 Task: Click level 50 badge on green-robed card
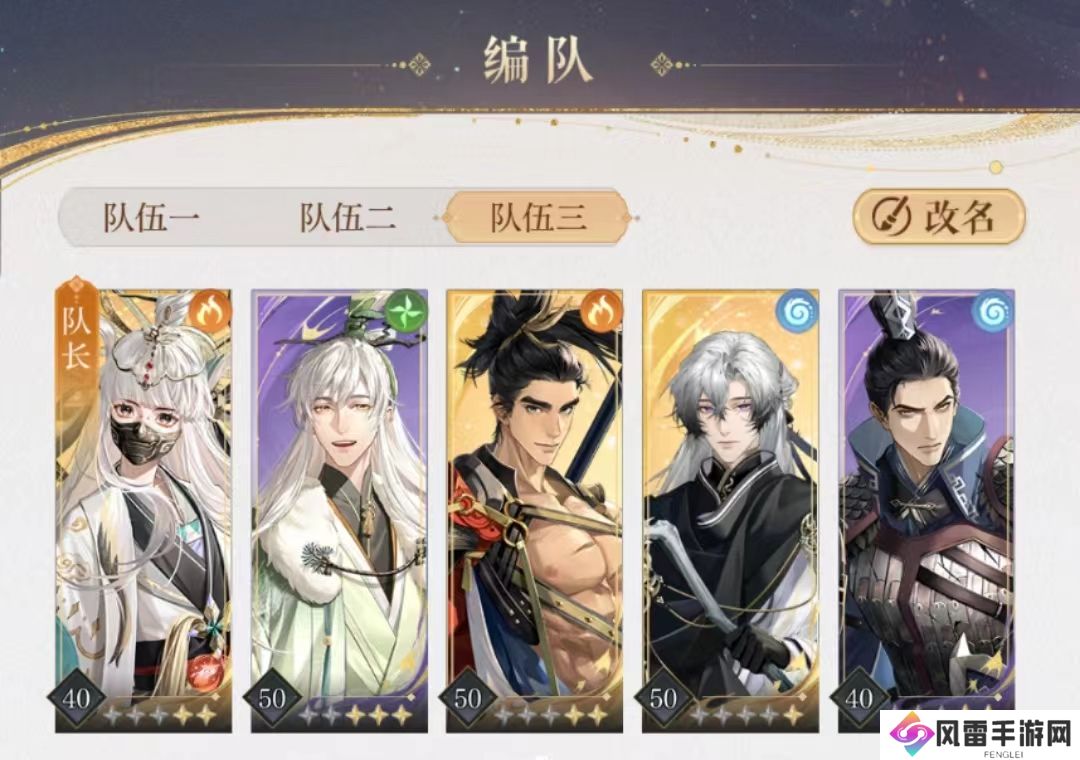(x=272, y=698)
